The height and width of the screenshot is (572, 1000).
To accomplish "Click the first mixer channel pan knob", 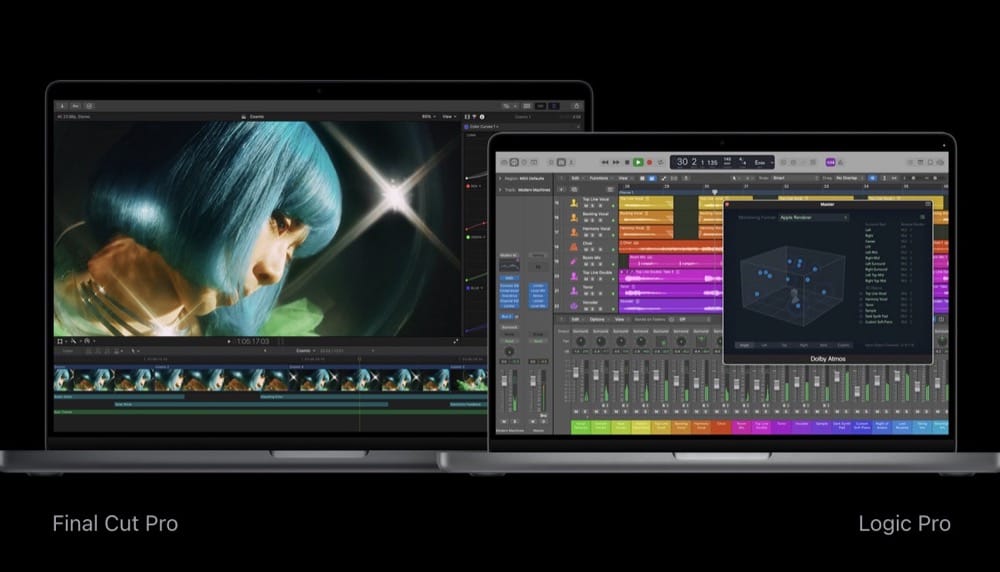I will [x=580, y=342].
